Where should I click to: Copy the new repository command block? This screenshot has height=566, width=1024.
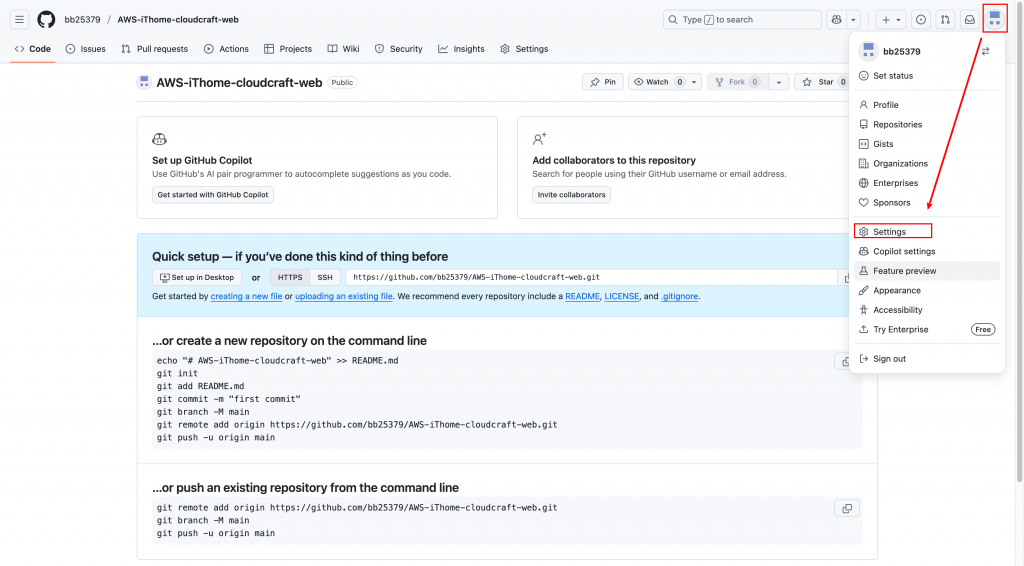point(847,361)
